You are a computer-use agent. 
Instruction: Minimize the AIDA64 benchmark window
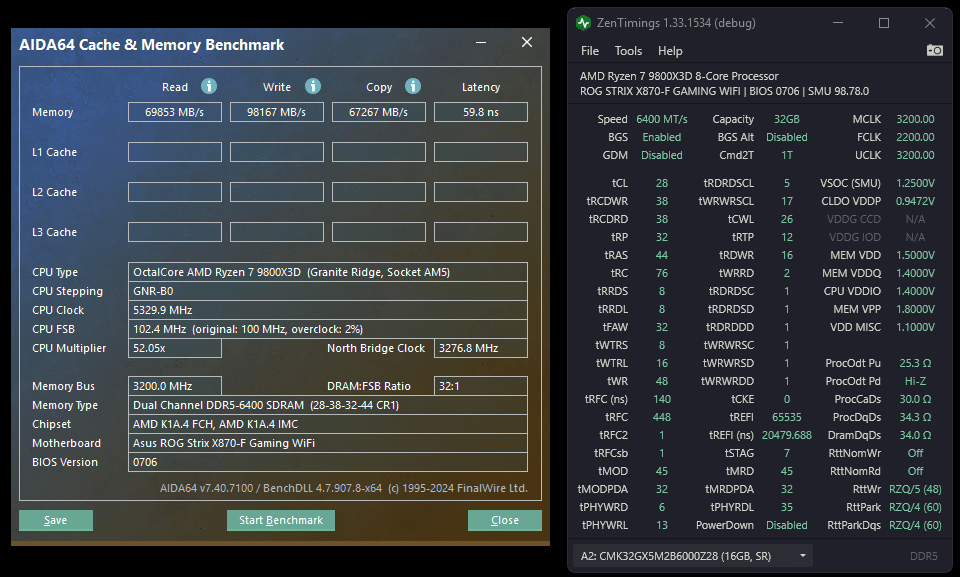pos(481,42)
